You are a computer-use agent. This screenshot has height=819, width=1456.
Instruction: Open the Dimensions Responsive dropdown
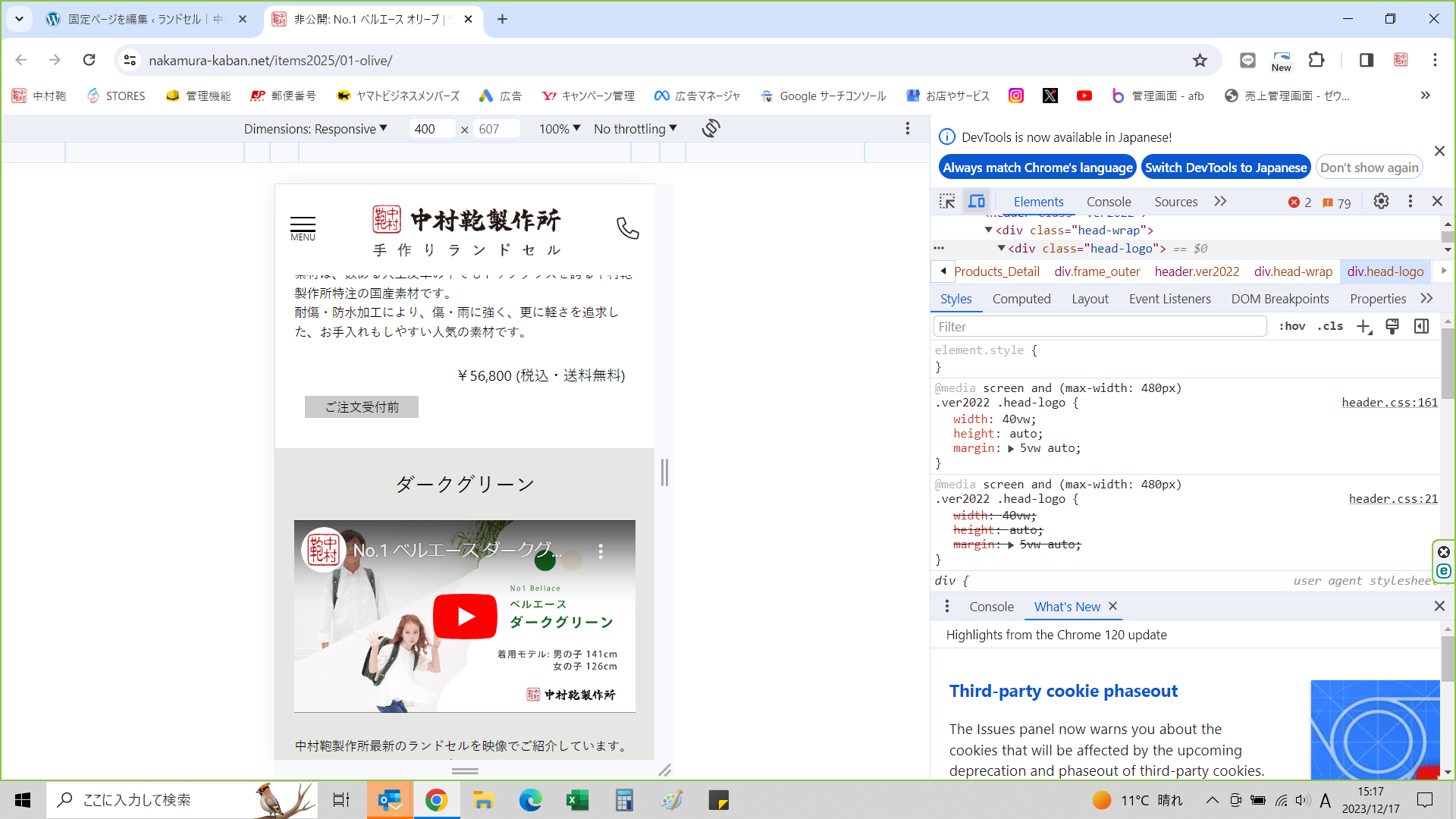315,129
